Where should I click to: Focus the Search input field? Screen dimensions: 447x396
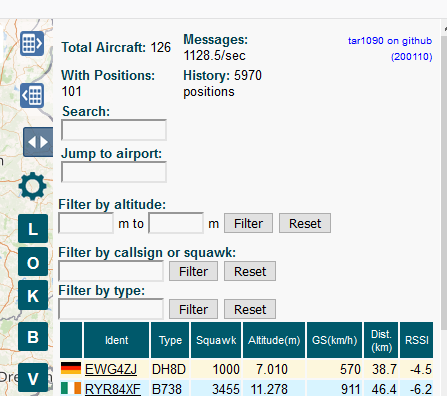point(114,130)
